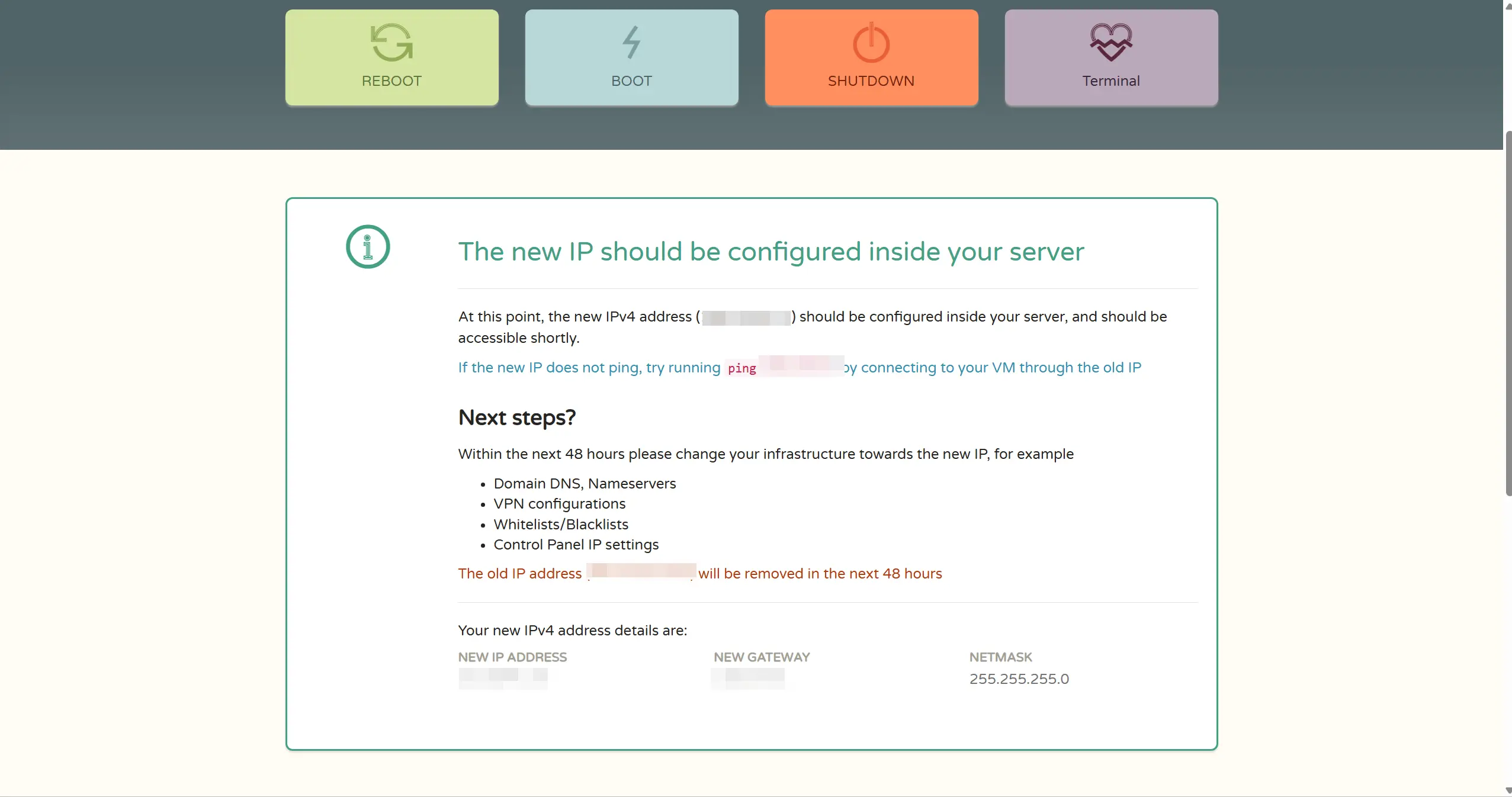Click 'VPN configurations' list item
The image size is (1512, 797).
[x=559, y=504]
